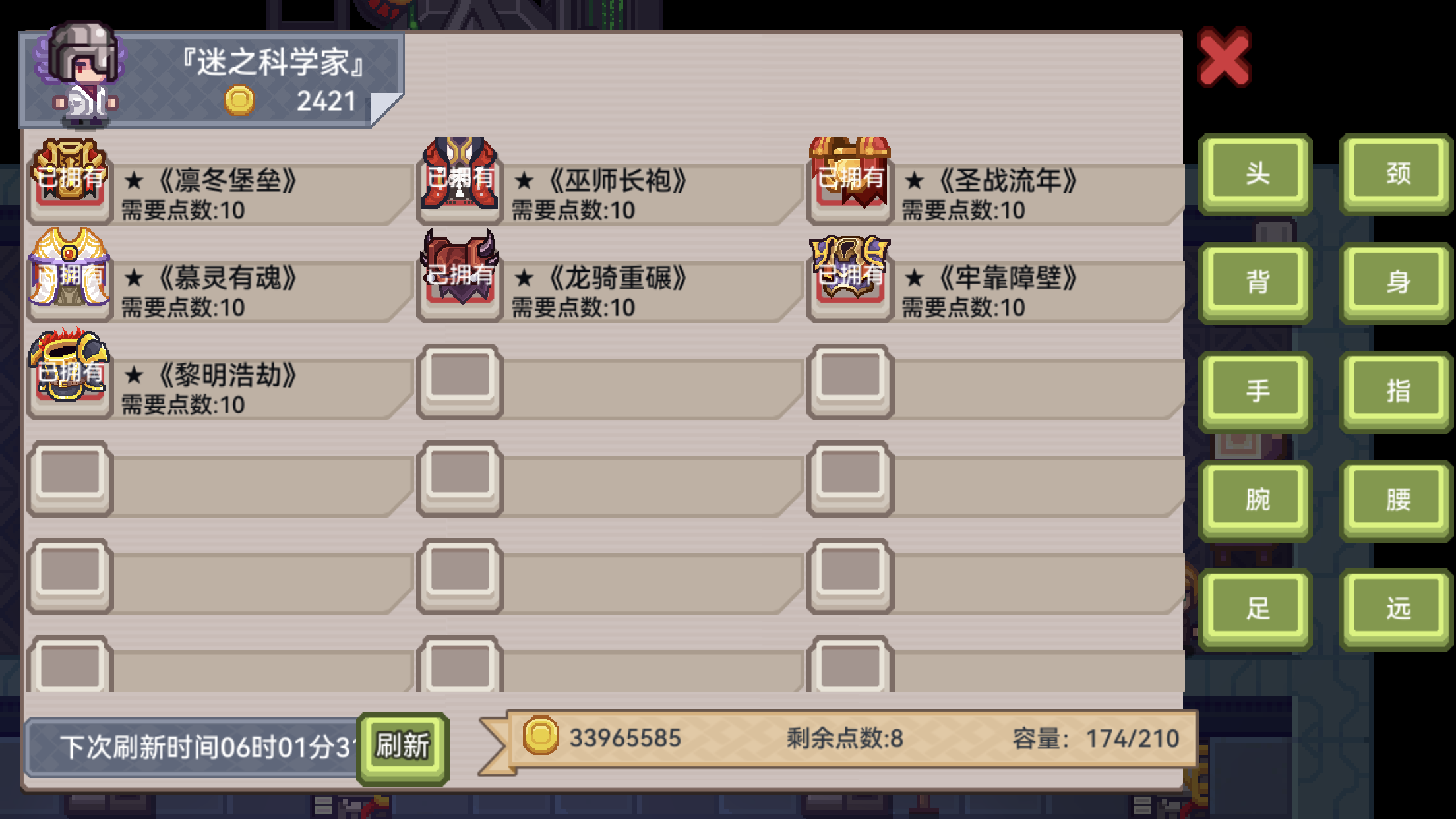Switch to the 头 equipment category
Viewport: 1456px width, 819px height.
[1256, 174]
